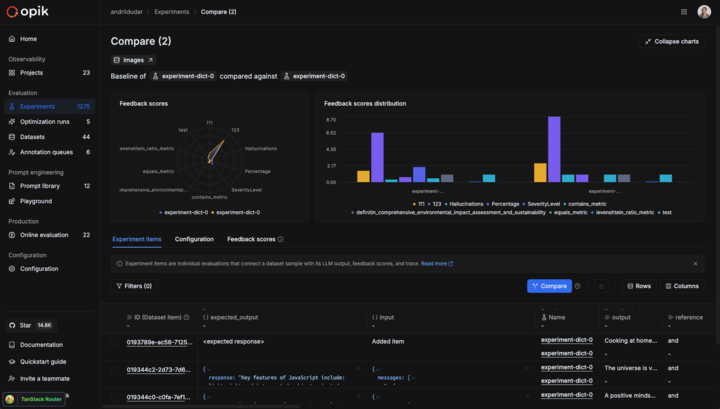Expand the Filters (0) menu
Screen dimensions: 720x409
134,286
